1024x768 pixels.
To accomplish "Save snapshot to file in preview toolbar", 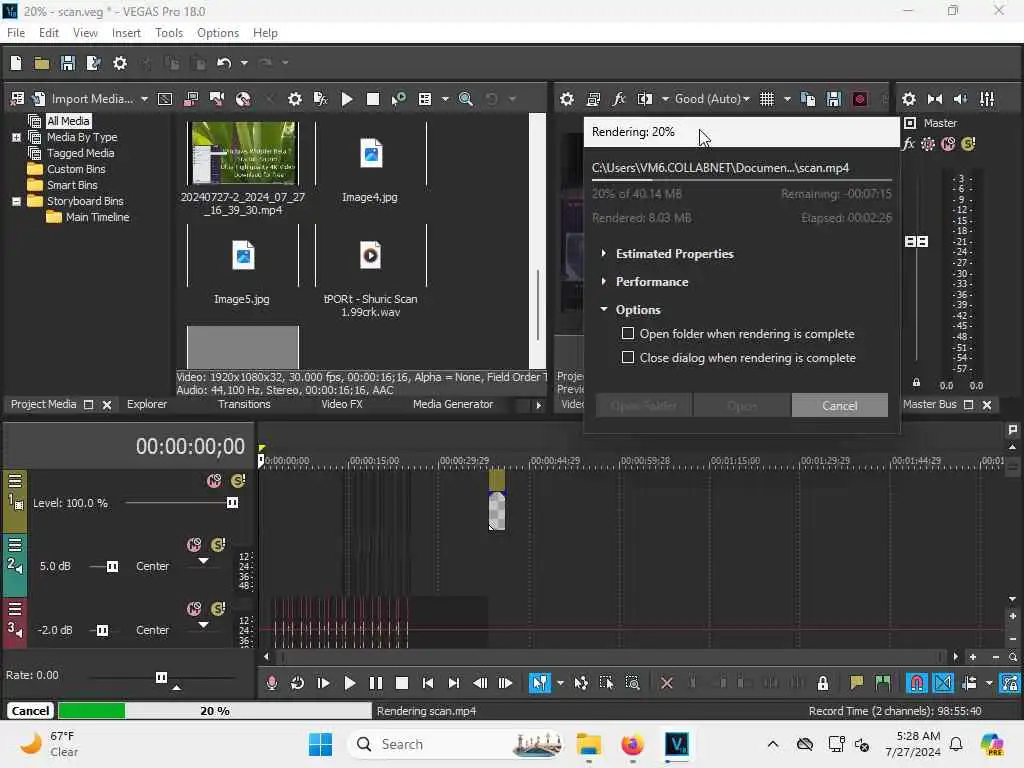I will tap(833, 99).
